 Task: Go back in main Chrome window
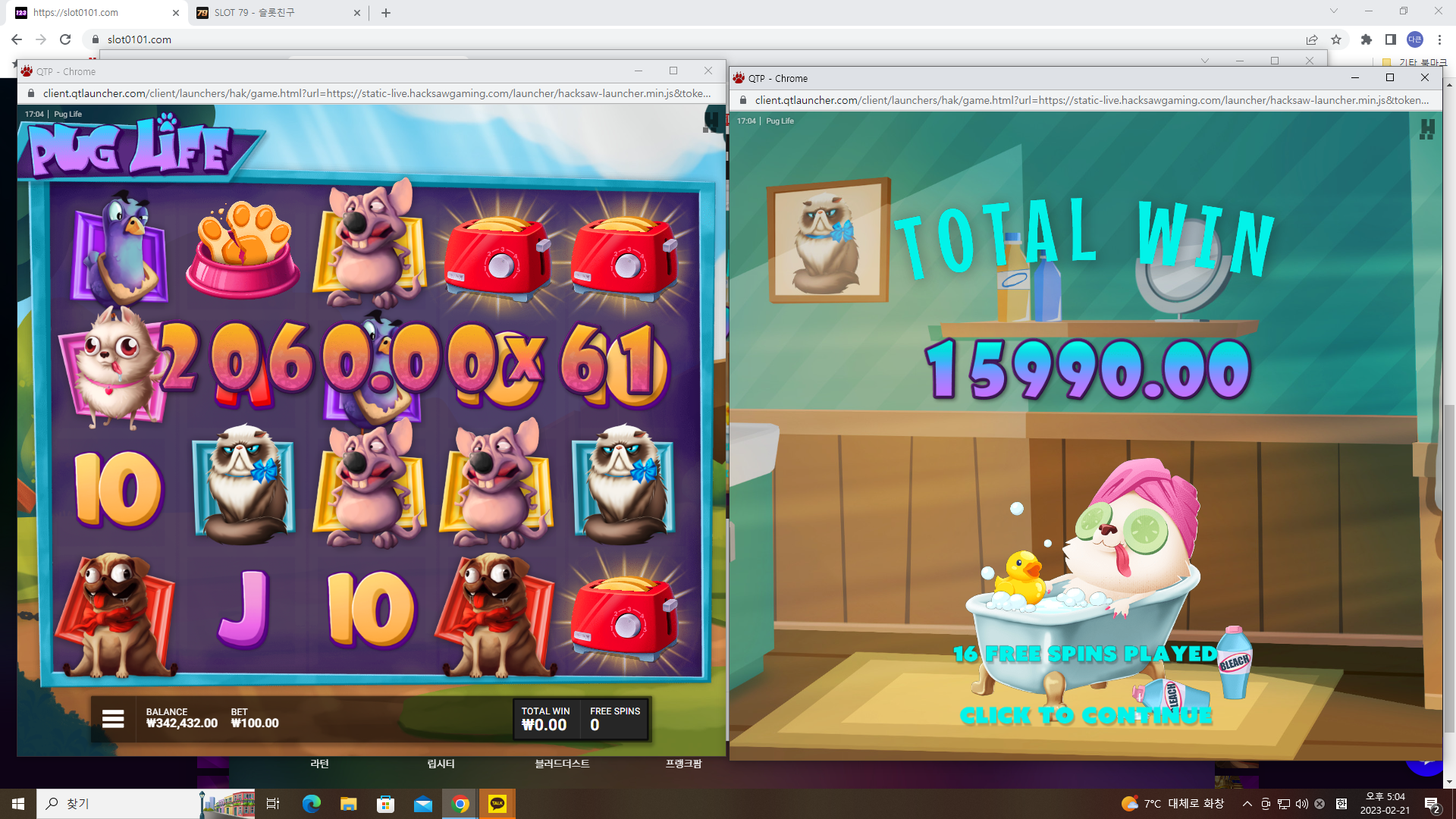coord(17,39)
